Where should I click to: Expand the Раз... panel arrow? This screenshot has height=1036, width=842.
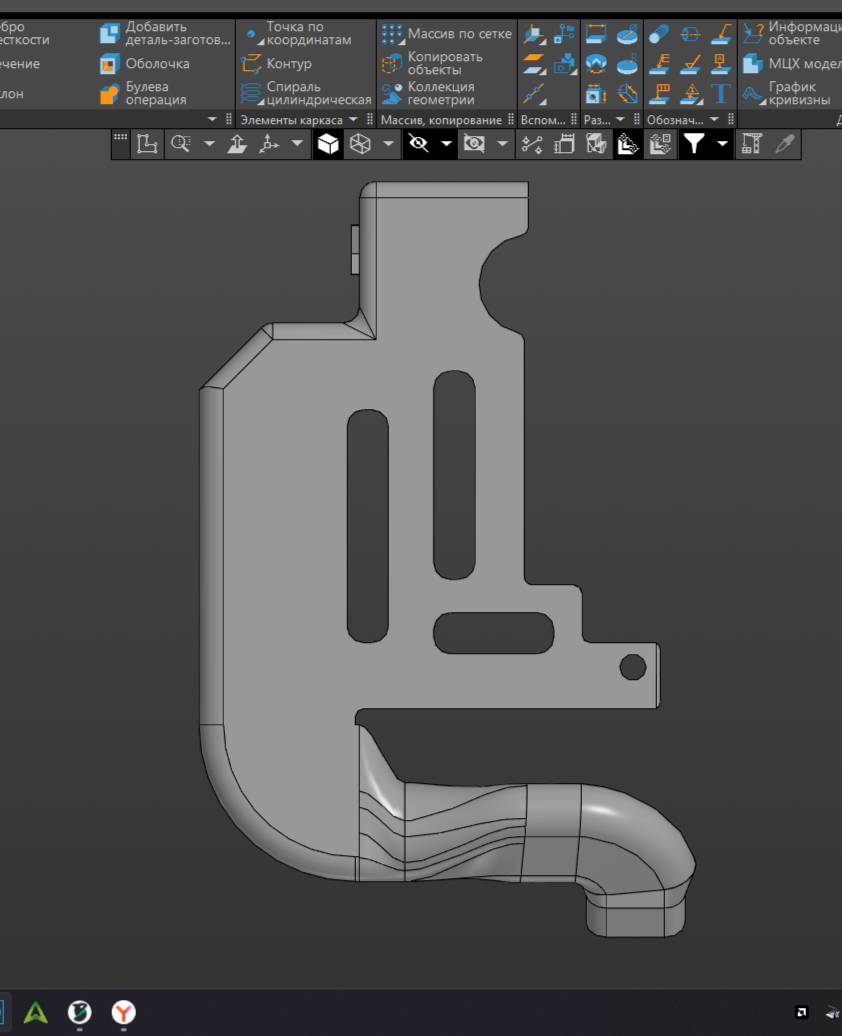point(620,120)
